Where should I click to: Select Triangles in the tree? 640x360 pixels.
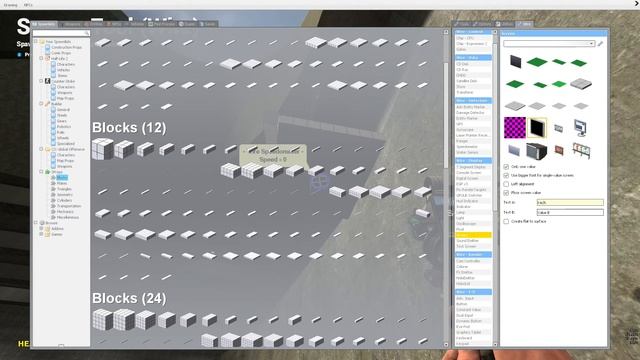click(64, 189)
